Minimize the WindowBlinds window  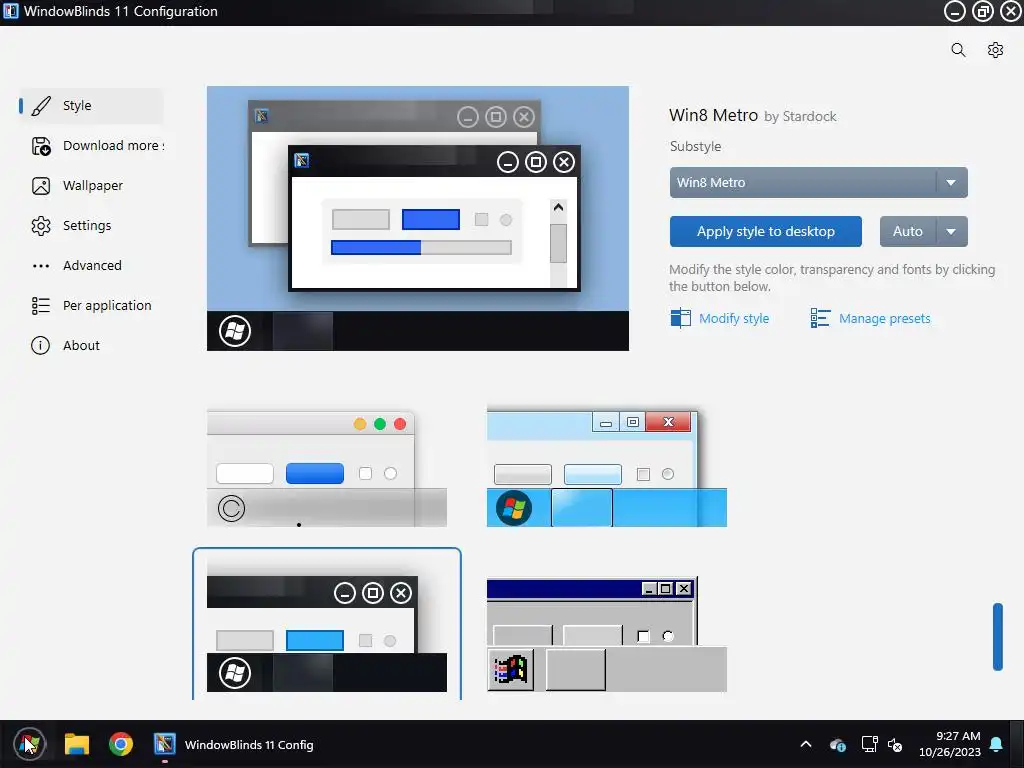pos(954,11)
